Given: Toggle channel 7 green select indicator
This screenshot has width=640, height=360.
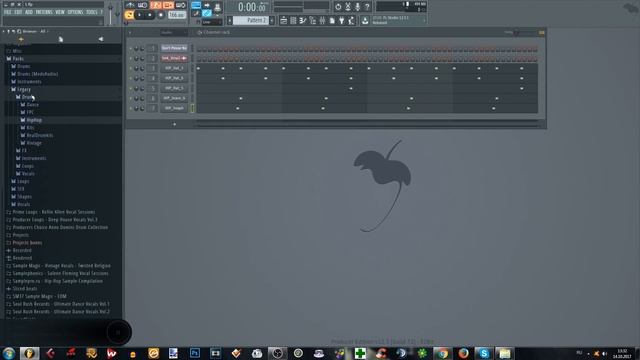Looking at the screenshot, I should [x=193, y=108].
